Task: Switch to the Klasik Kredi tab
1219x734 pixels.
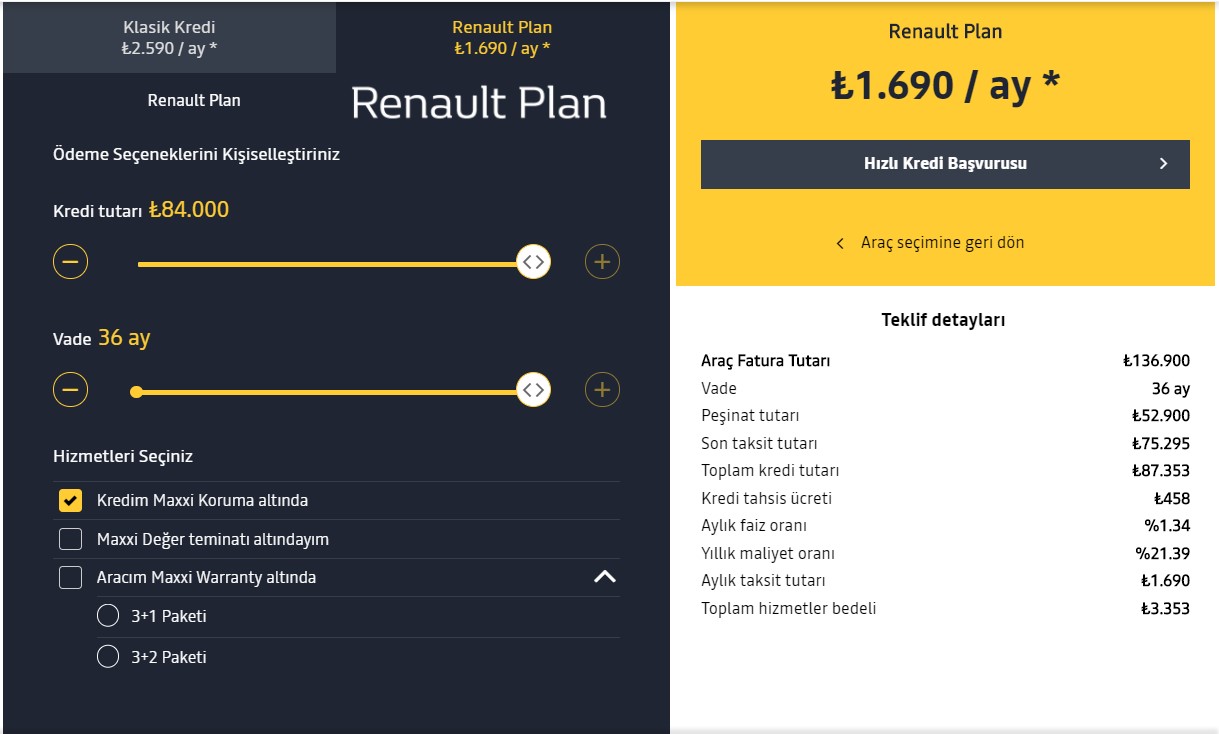Action: click(169, 37)
